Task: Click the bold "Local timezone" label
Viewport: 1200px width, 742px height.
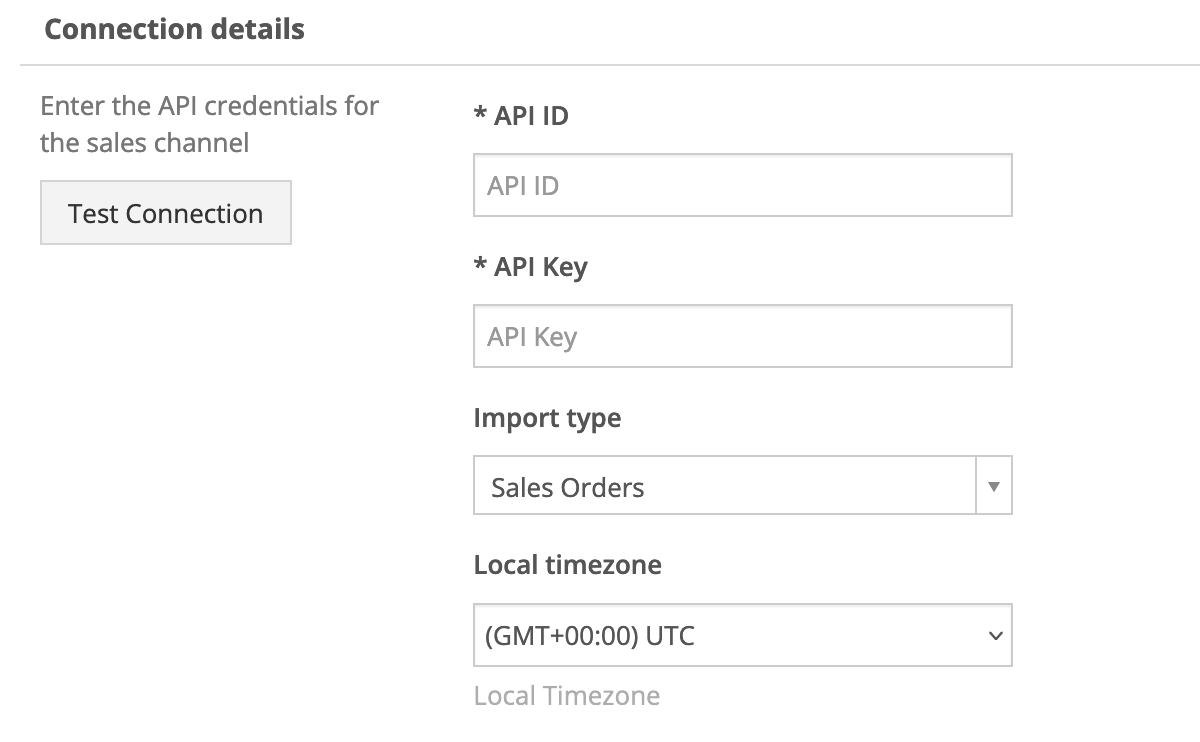Action: click(567, 565)
